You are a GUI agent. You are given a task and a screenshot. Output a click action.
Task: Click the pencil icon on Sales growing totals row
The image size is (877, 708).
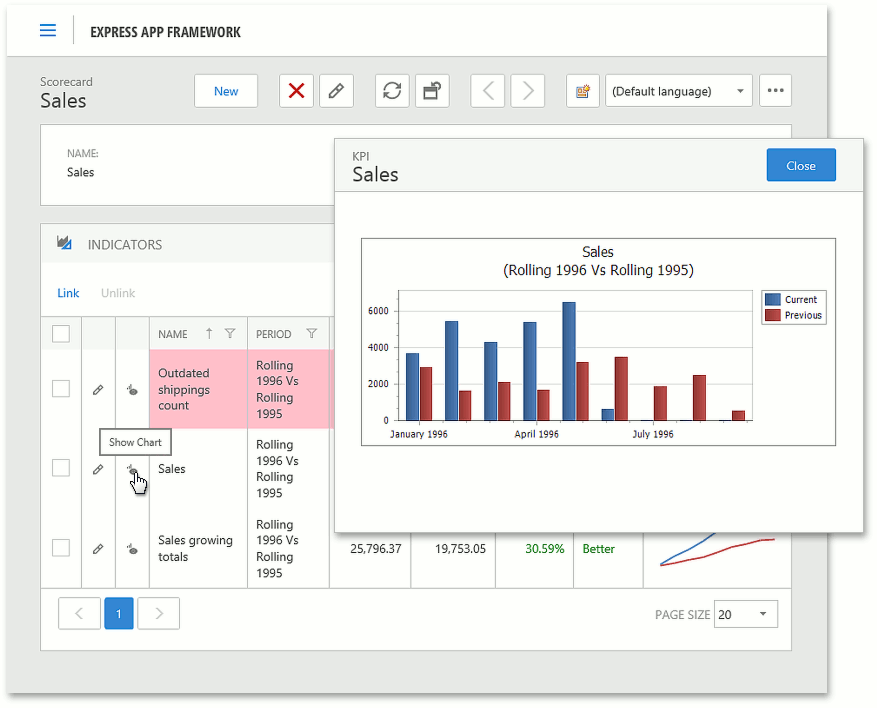tap(97, 548)
